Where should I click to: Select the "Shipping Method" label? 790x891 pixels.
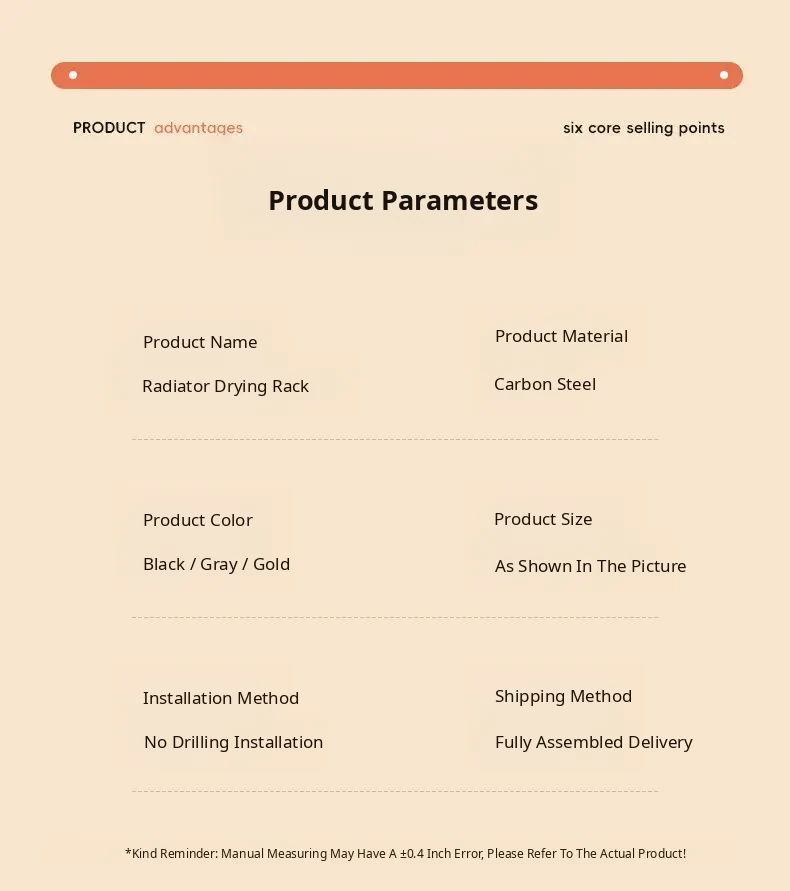(563, 696)
